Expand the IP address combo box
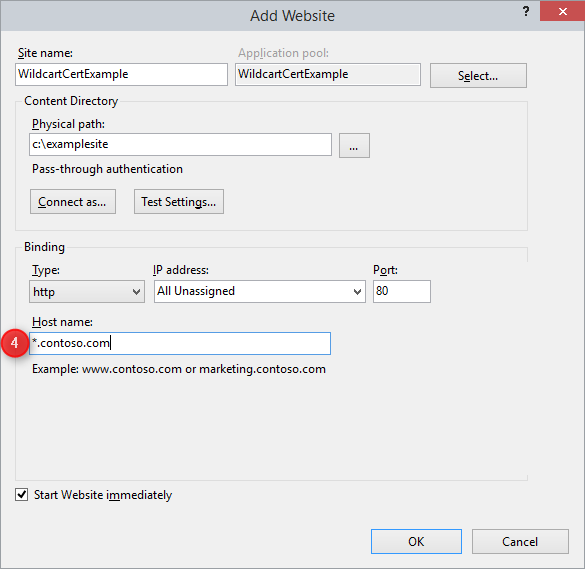 (x=260, y=291)
